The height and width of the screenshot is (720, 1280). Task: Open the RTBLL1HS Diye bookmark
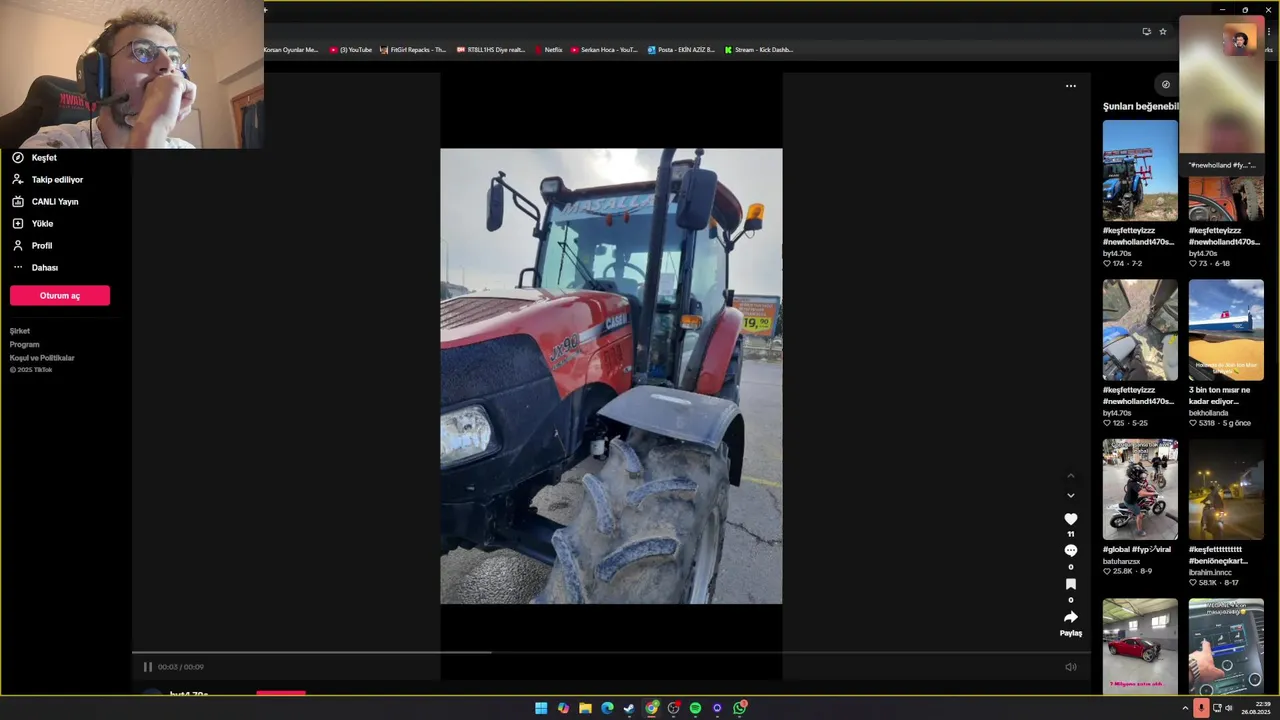click(491, 50)
